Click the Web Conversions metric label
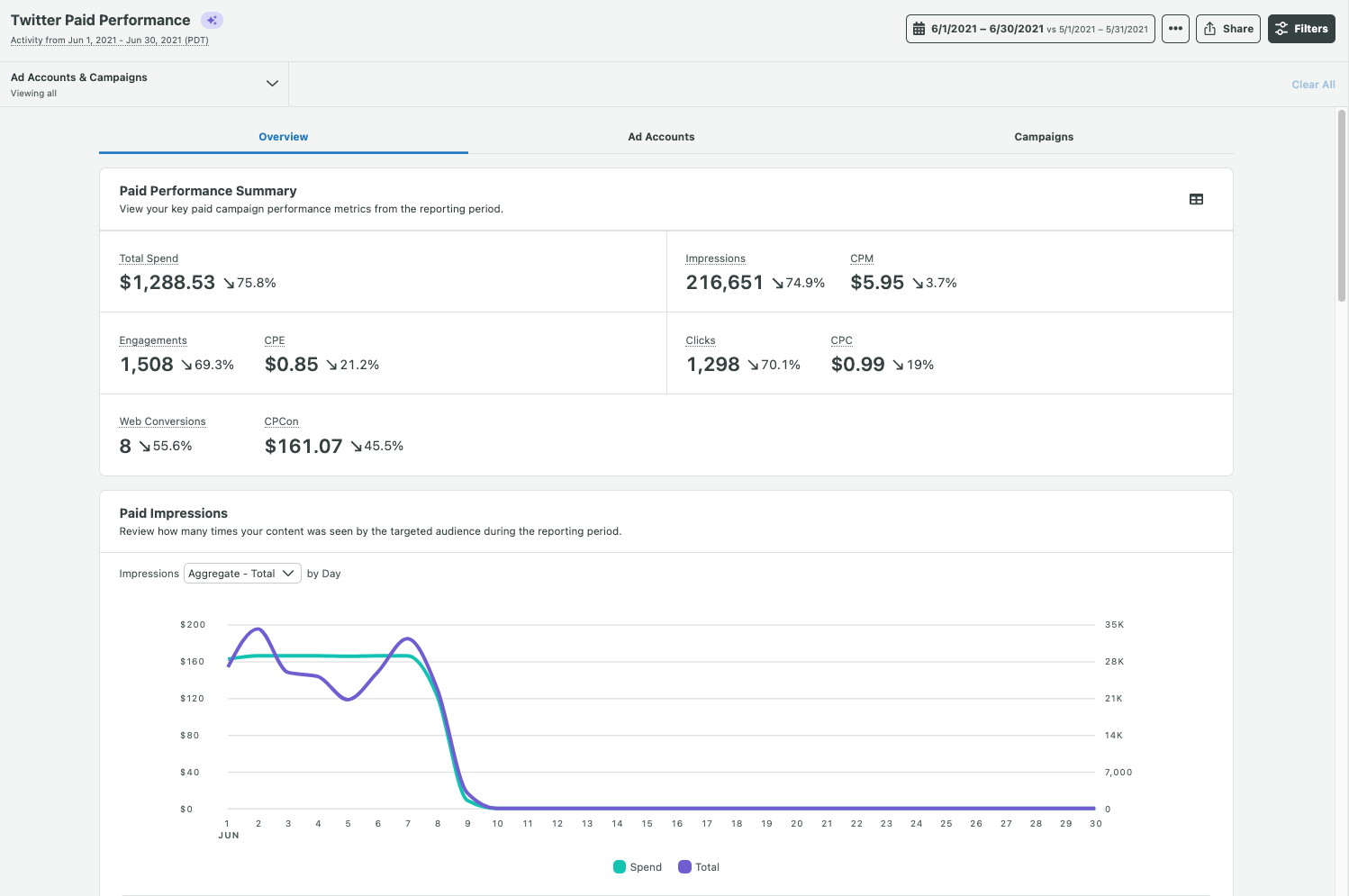Screen dimensions: 1349x896 (162, 421)
